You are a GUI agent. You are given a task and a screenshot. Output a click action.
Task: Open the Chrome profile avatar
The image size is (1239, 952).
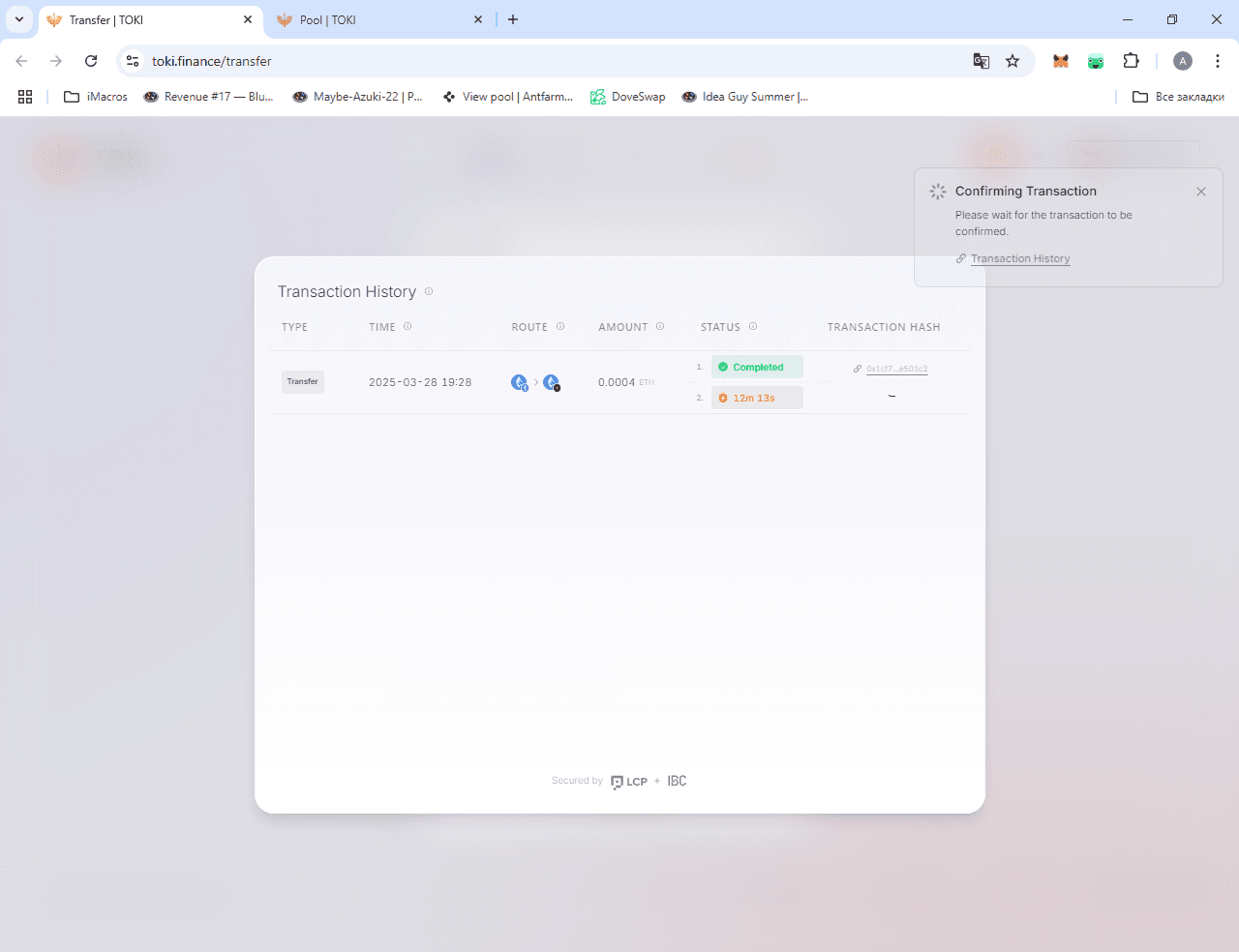pyautogui.click(x=1183, y=61)
